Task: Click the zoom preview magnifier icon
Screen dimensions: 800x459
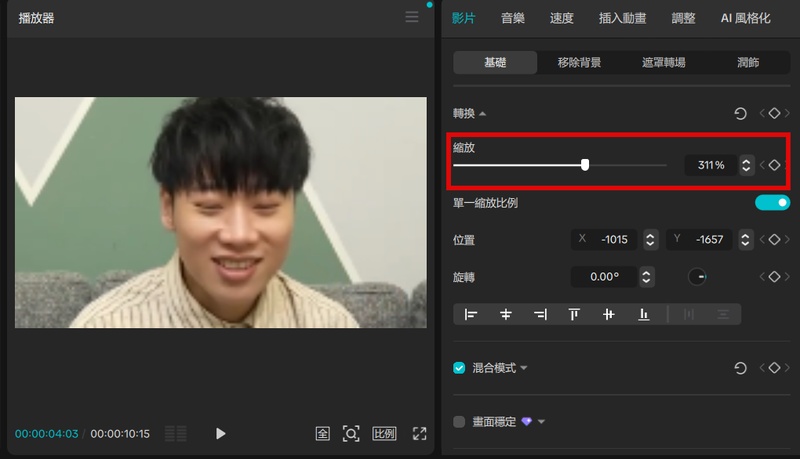Action: [351, 434]
